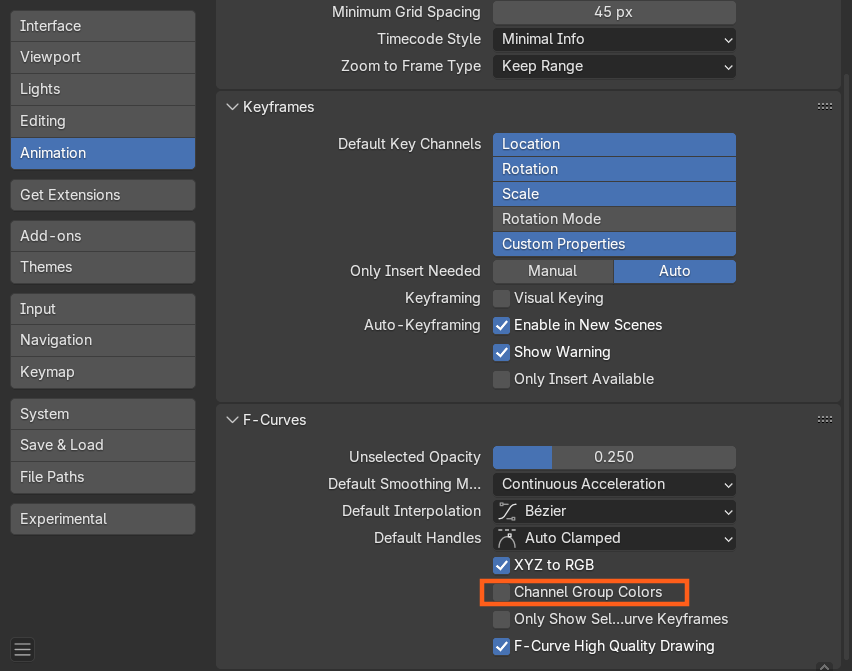852x671 pixels.
Task: Click the Unselected Opacity slider
Action: (614, 457)
